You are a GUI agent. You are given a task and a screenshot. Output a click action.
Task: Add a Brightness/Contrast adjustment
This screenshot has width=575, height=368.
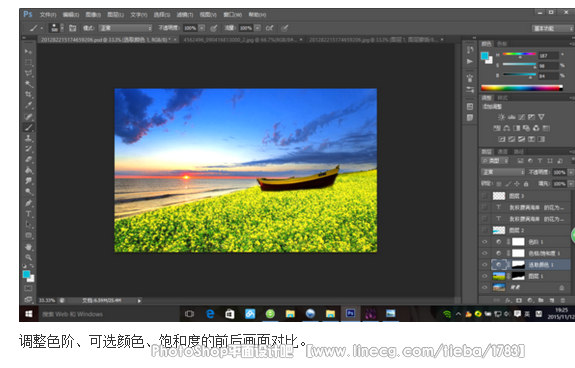pyautogui.click(x=501, y=117)
